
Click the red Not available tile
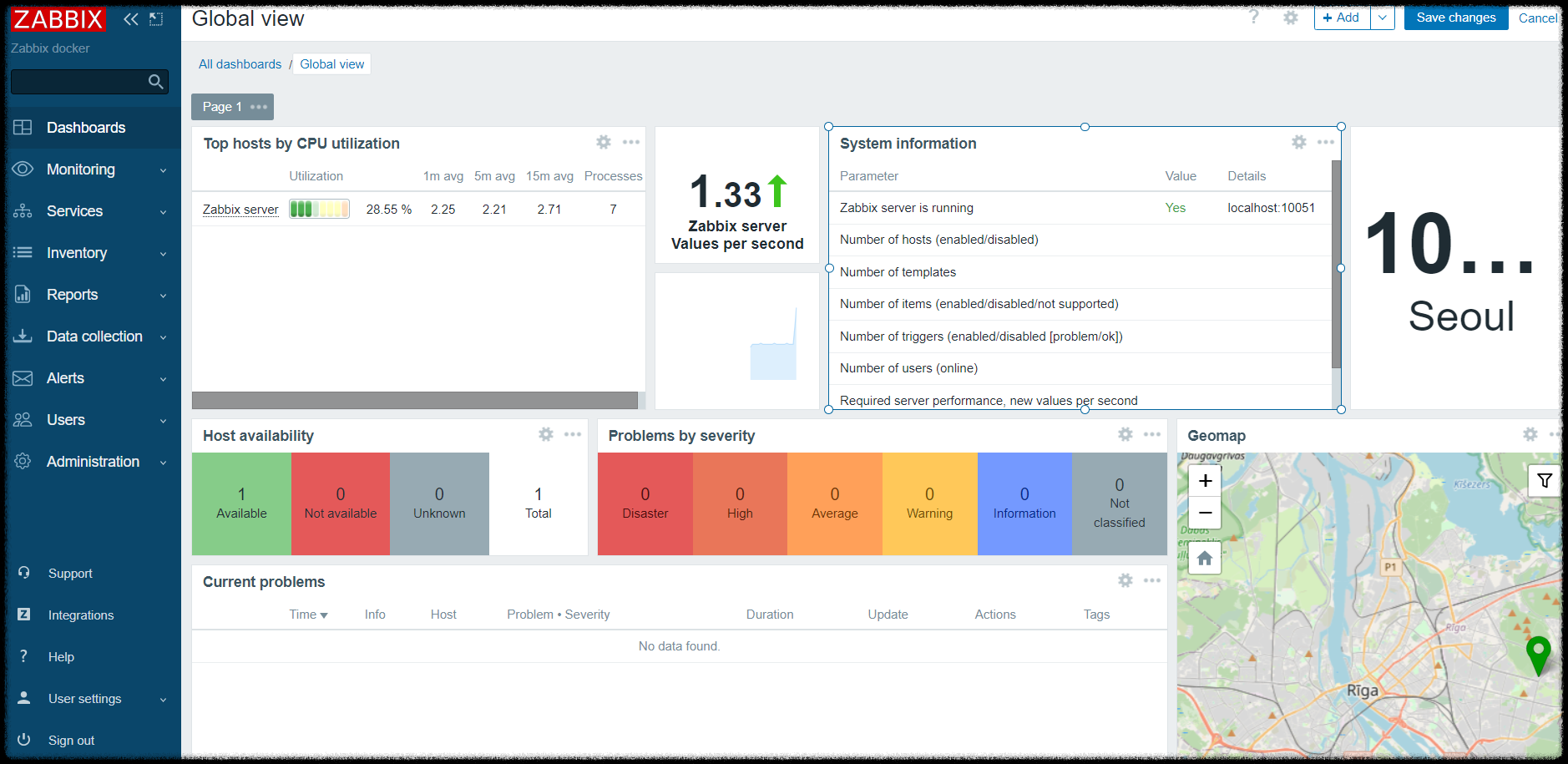click(x=341, y=504)
